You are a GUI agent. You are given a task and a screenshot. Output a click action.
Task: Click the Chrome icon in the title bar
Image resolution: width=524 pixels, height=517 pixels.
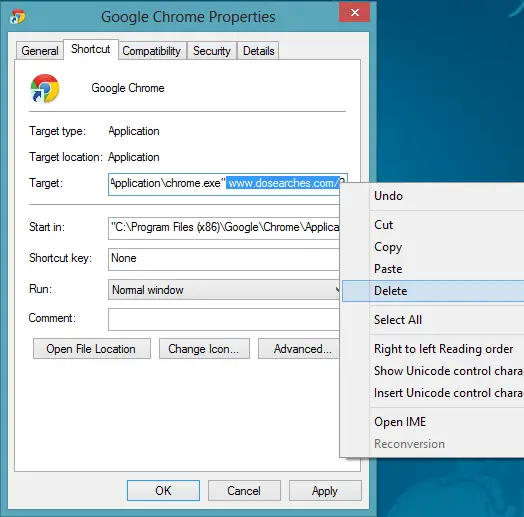pyautogui.click(x=17, y=17)
